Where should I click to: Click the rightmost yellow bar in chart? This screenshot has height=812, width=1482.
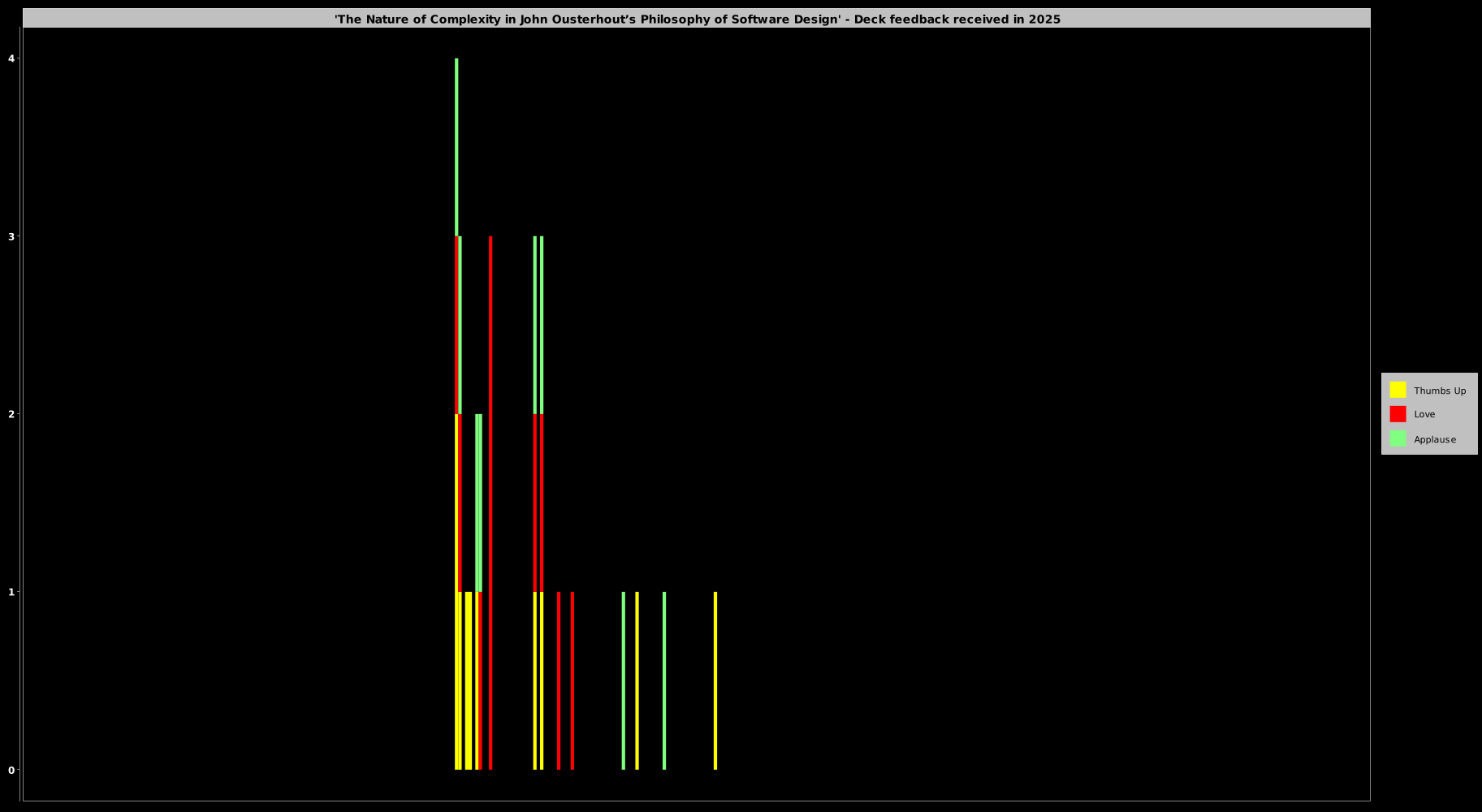click(x=715, y=680)
